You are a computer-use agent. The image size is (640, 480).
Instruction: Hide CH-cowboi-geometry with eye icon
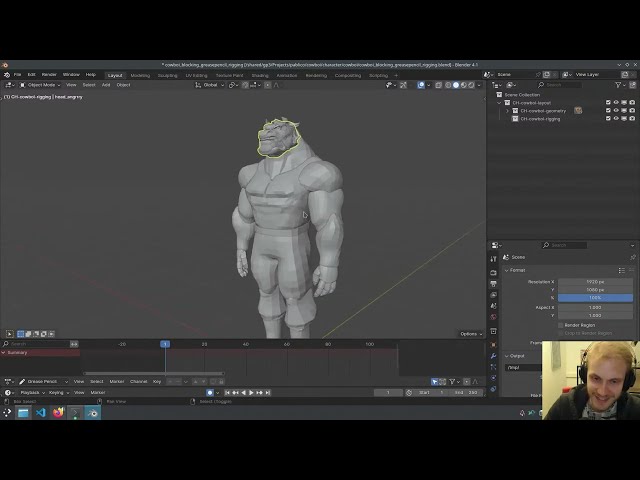[616, 111]
